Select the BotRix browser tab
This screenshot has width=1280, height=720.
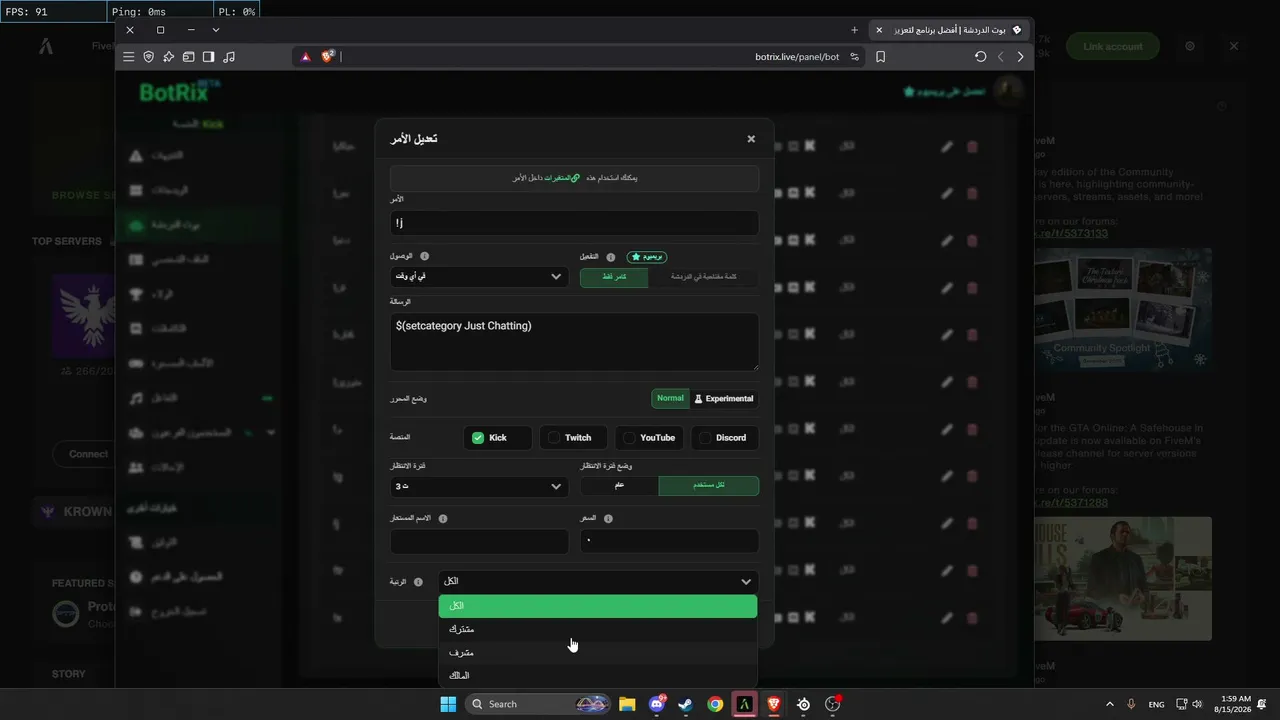click(950, 30)
